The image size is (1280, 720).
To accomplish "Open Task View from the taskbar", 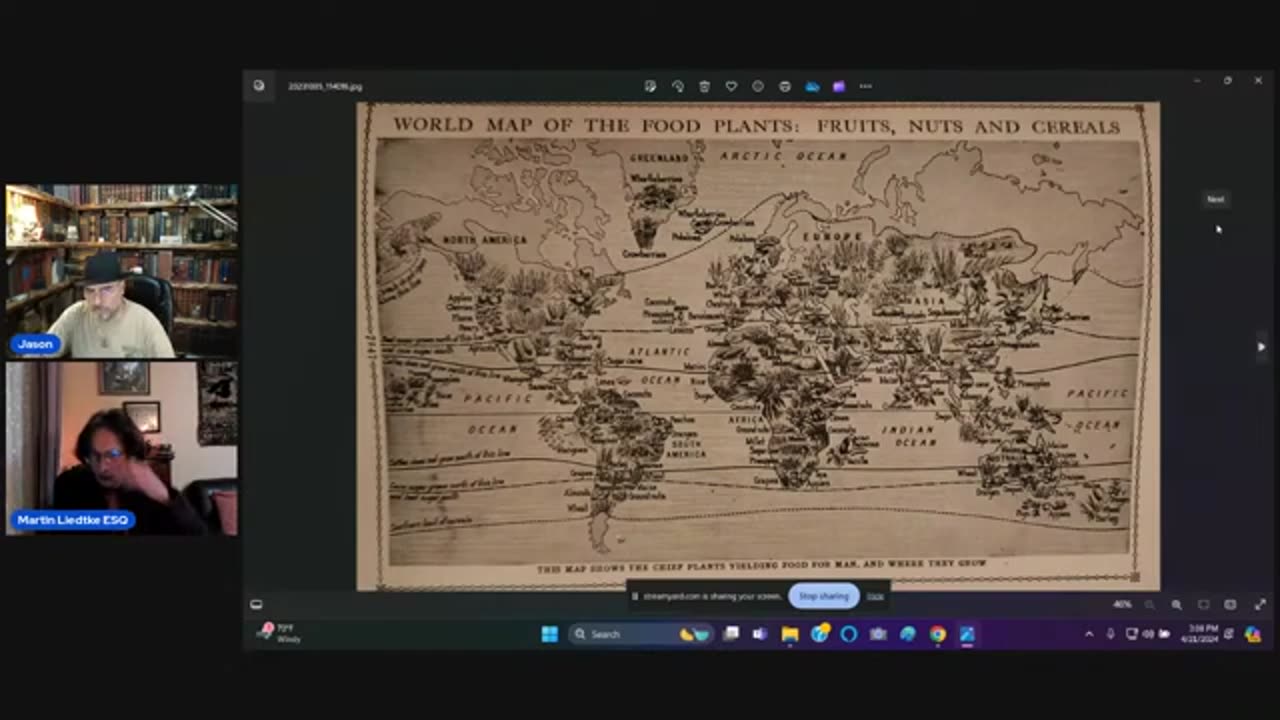I will (731, 634).
